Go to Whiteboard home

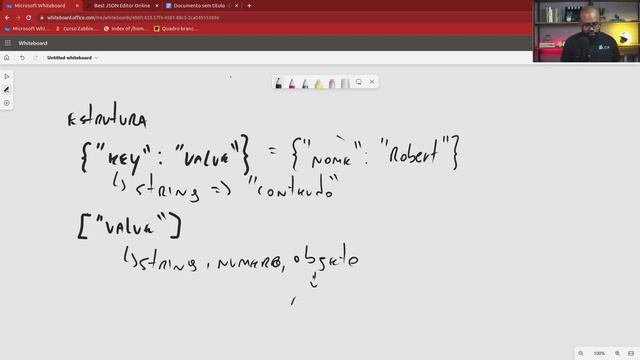[x=7, y=58]
